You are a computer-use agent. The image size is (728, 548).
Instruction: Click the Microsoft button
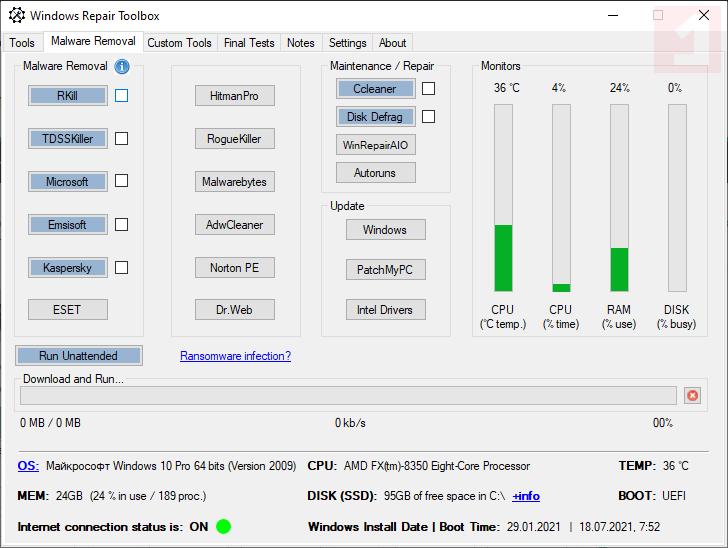(68, 182)
